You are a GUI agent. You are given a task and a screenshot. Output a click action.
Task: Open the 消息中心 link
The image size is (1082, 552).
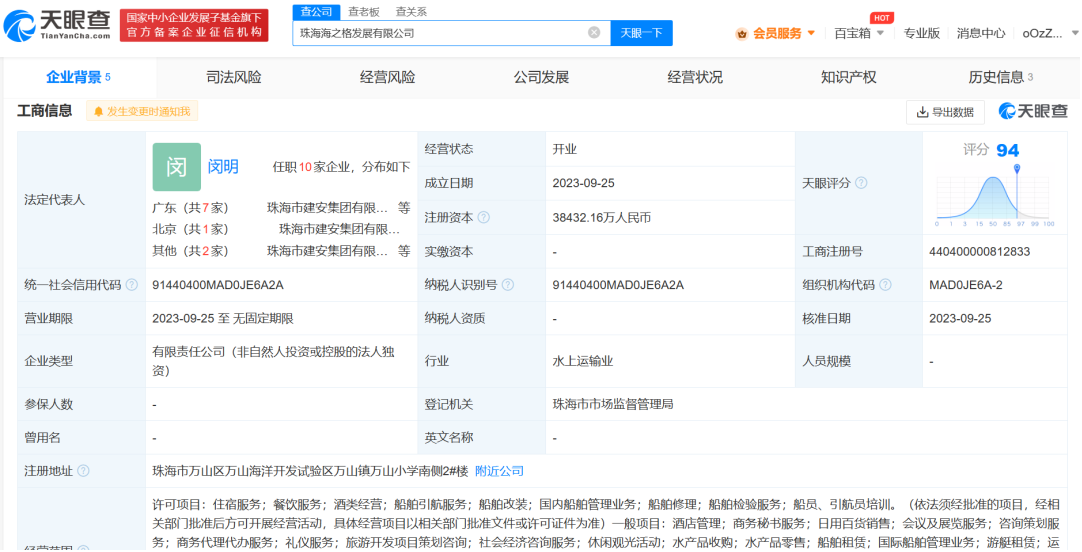tap(981, 33)
